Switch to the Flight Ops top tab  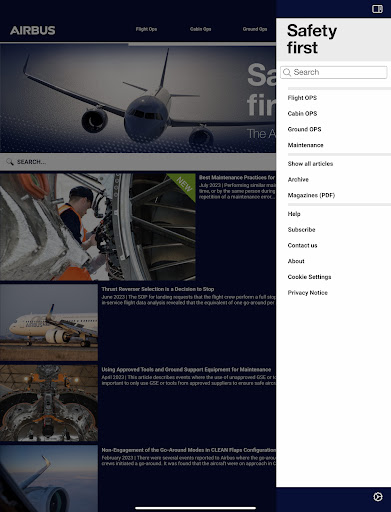pyautogui.click(x=146, y=29)
